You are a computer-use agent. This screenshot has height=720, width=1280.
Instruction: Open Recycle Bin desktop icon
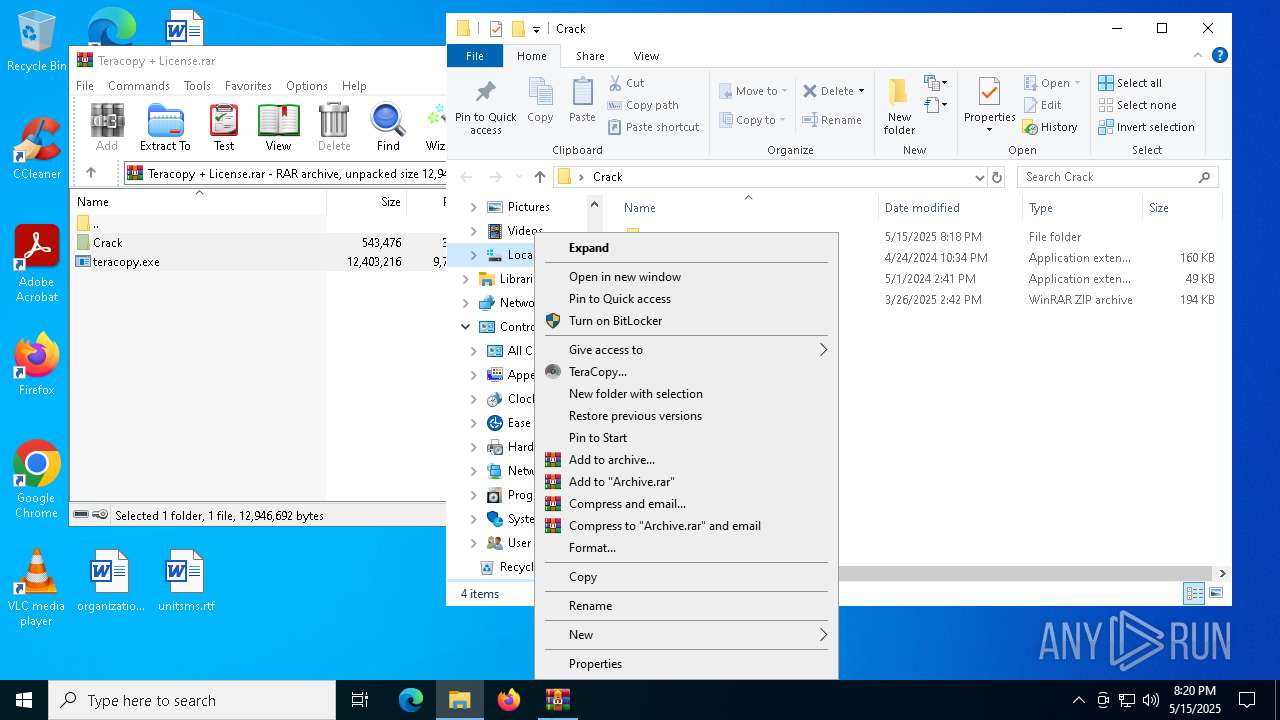[37, 42]
